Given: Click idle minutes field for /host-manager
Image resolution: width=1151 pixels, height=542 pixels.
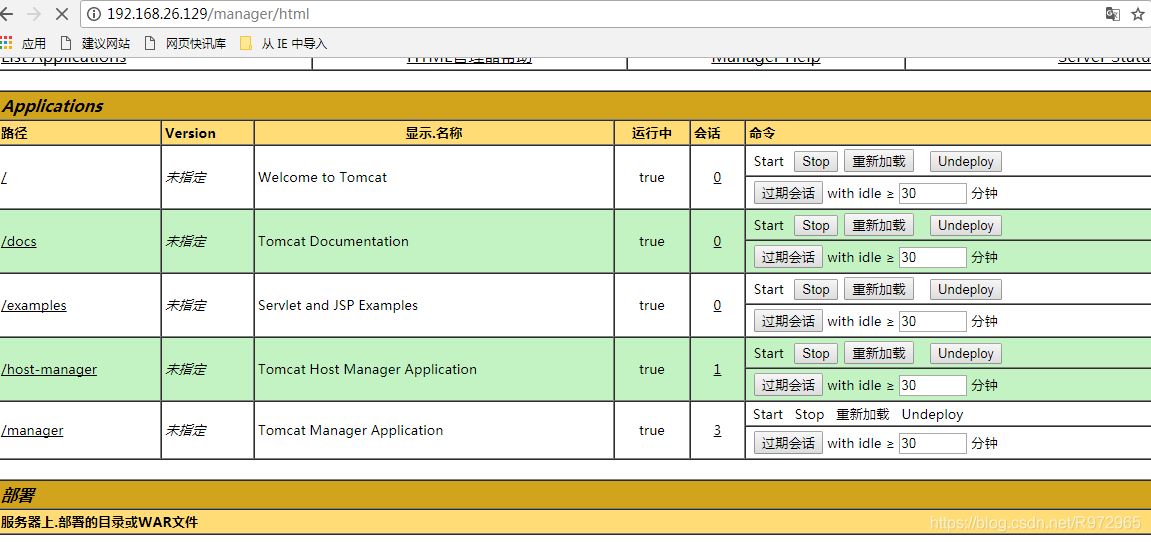Looking at the screenshot, I should click(932, 386).
